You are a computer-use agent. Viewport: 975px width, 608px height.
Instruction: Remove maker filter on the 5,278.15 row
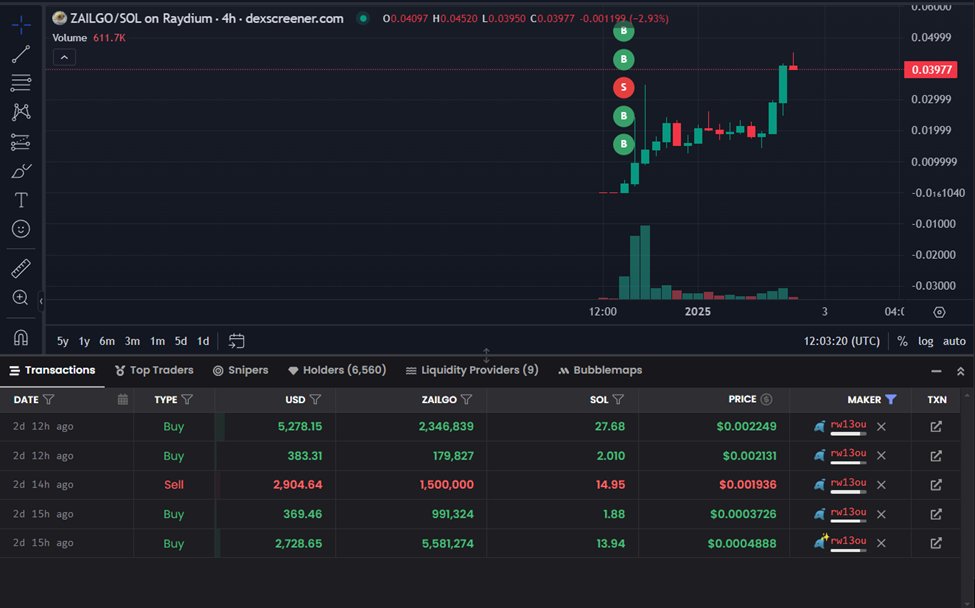881,426
